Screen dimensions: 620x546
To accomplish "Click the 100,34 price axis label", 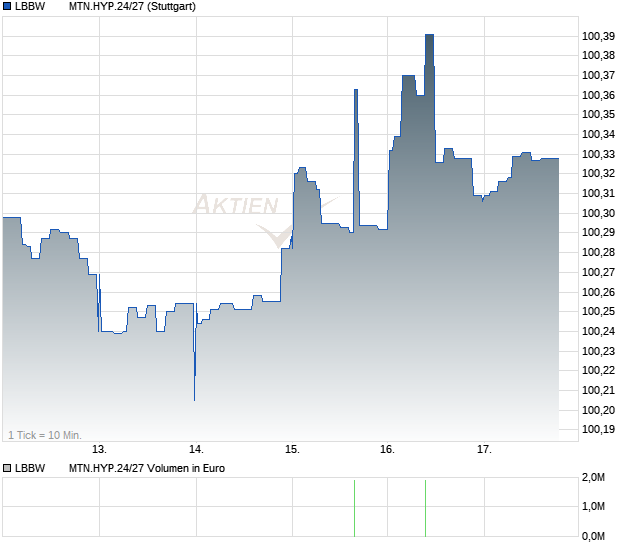I will [598, 134].
